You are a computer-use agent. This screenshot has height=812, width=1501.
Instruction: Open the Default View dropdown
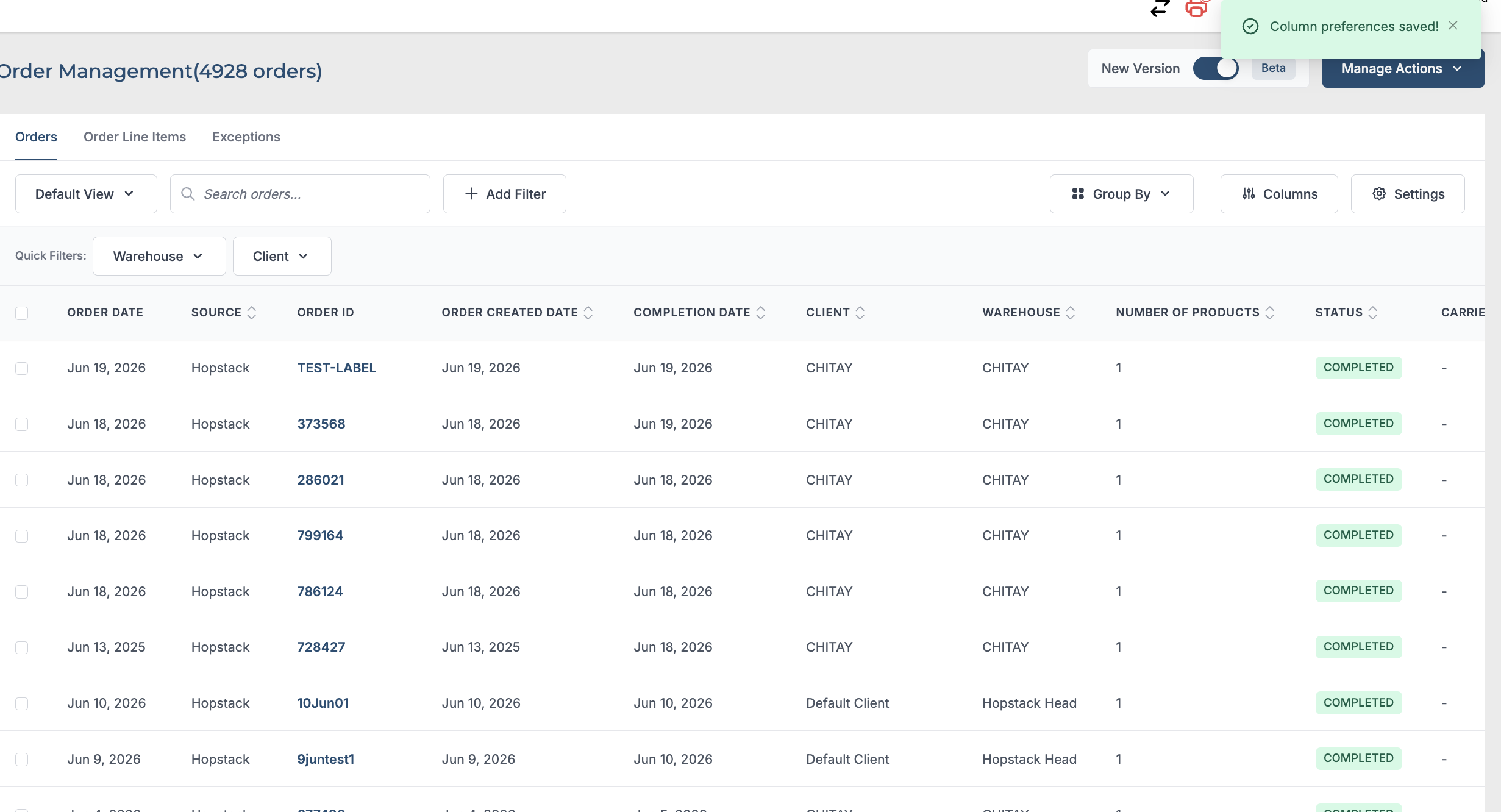click(x=86, y=194)
